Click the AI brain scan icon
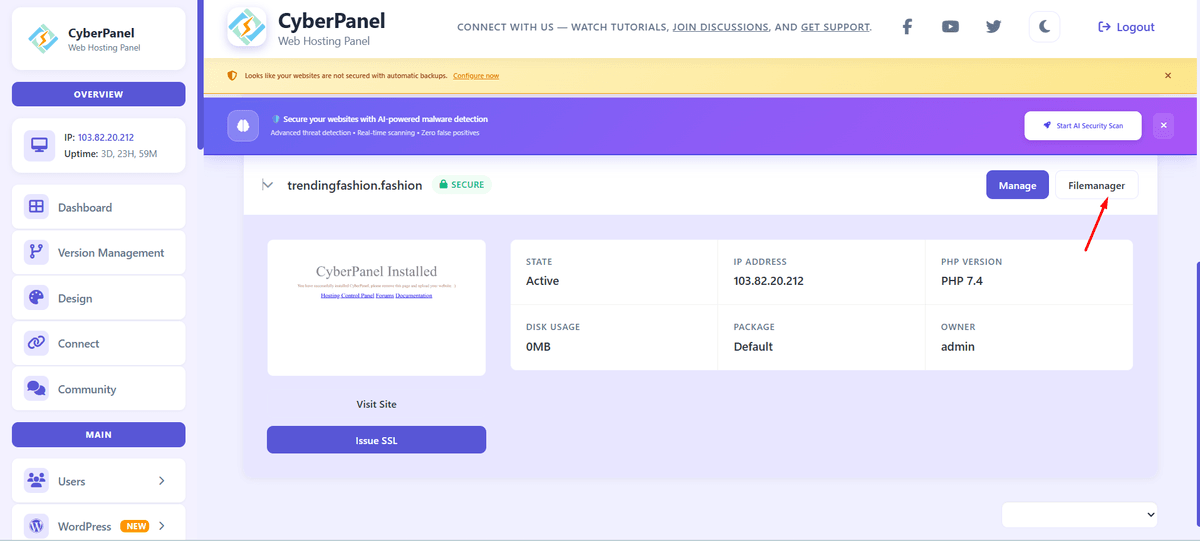1200x541 pixels. pos(242,125)
